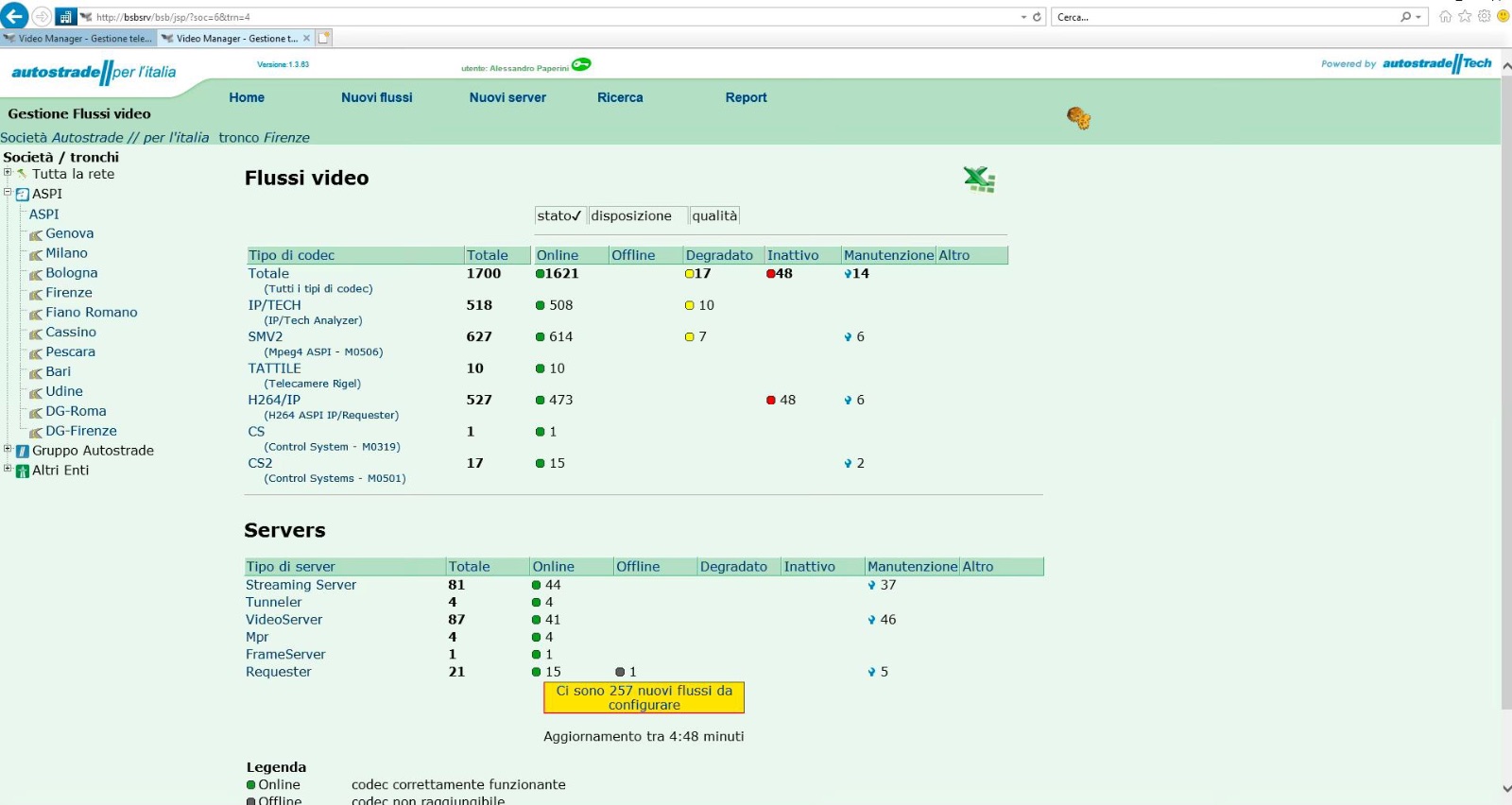Open the Cerca search provider dropdown
The width and height of the screenshot is (1512, 805).
[1418, 17]
